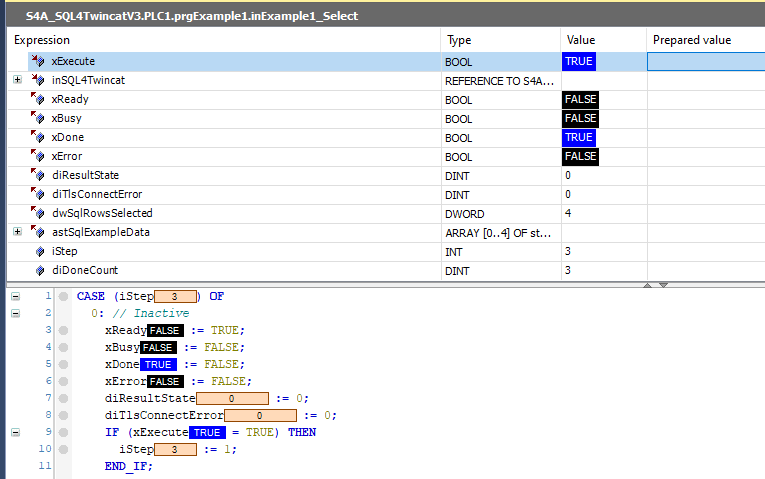The width and height of the screenshot is (765, 479).
Task: Click the diTlsConnectError variable icon
Action: point(38,194)
